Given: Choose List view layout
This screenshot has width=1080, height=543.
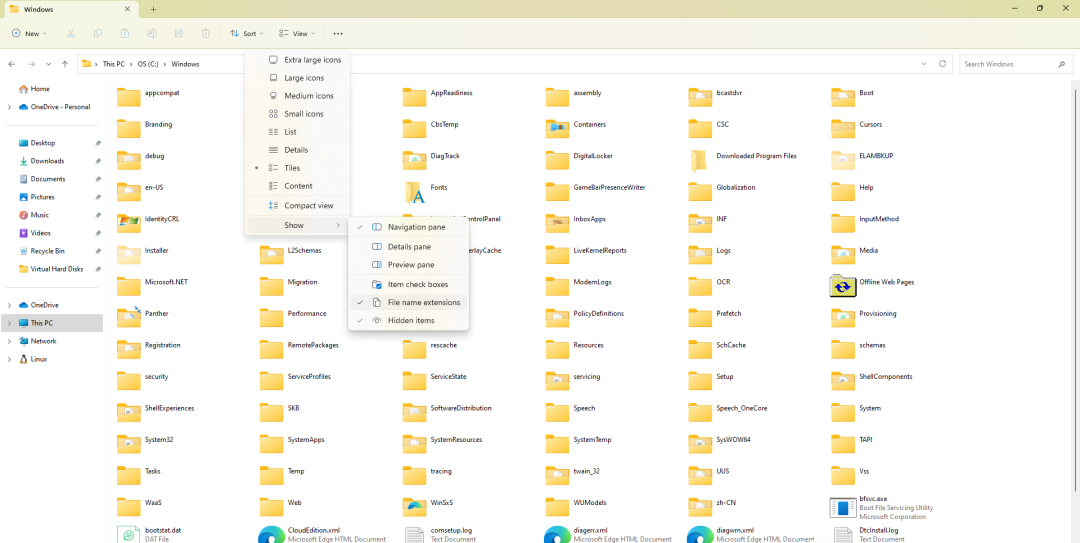Looking at the screenshot, I should [298, 132].
